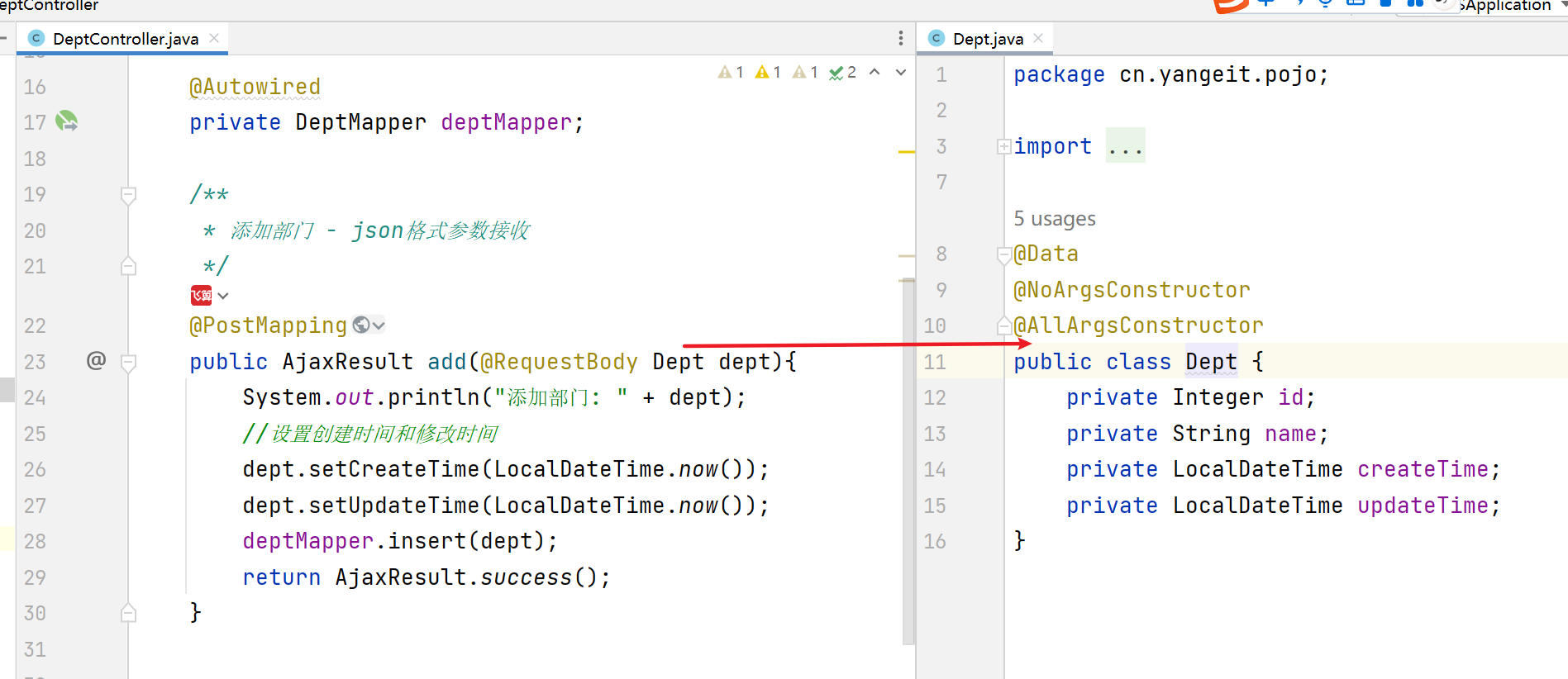Switch to the DeptController.java tab
Screen dimensions: 1568x679
click(125, 39)
